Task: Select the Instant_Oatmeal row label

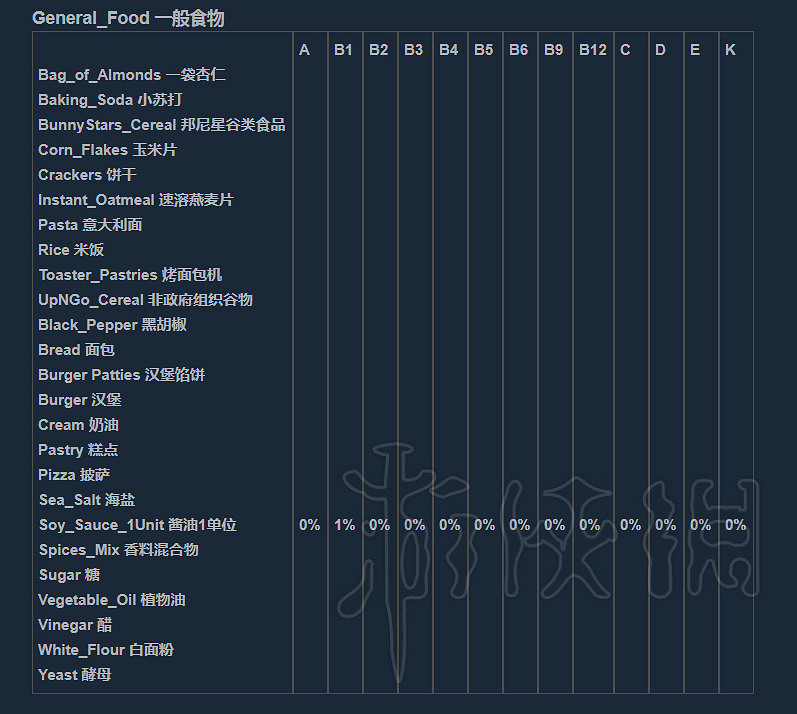Action: coord(135,200)
